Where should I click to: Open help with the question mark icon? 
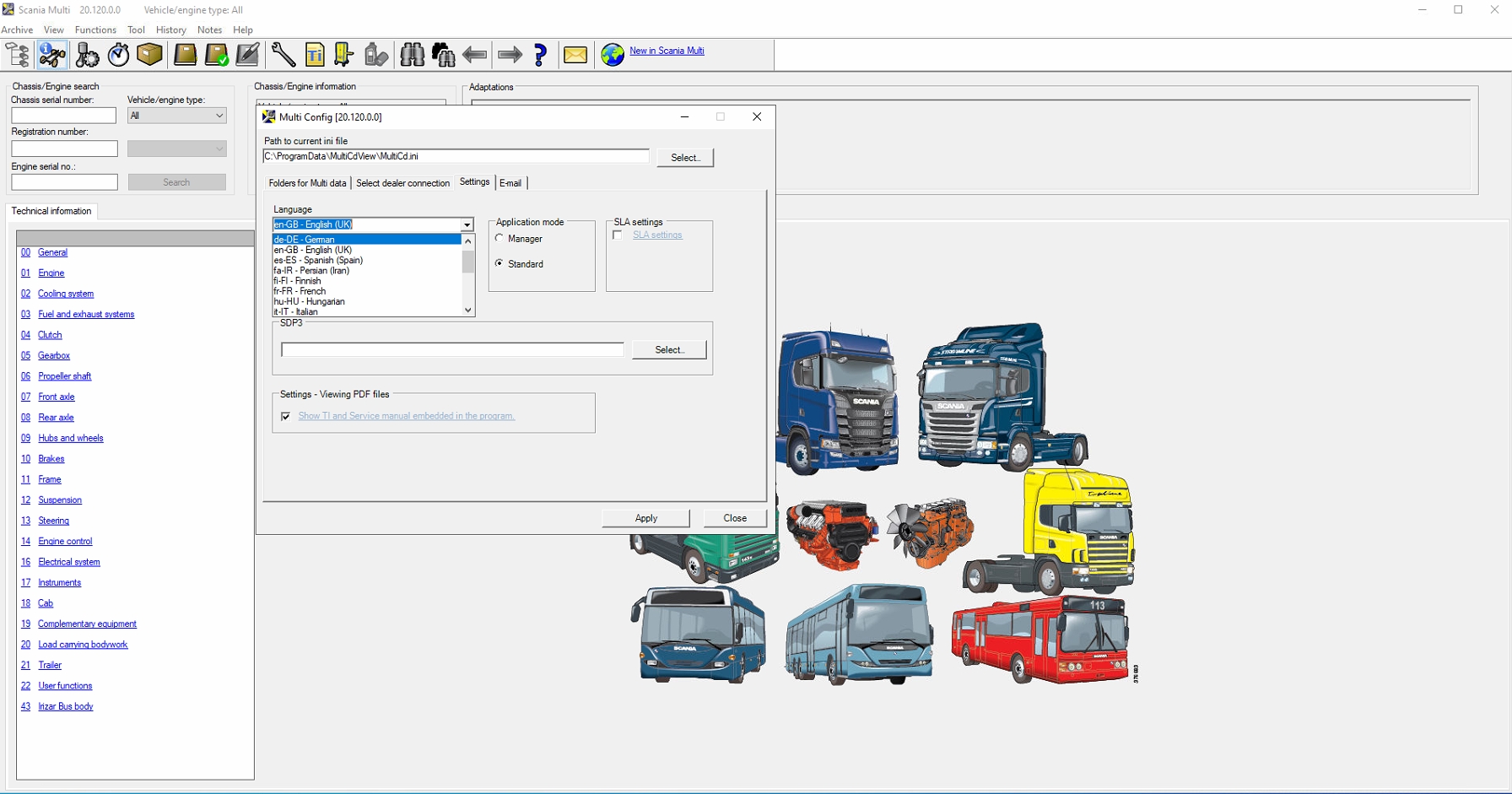540,55
